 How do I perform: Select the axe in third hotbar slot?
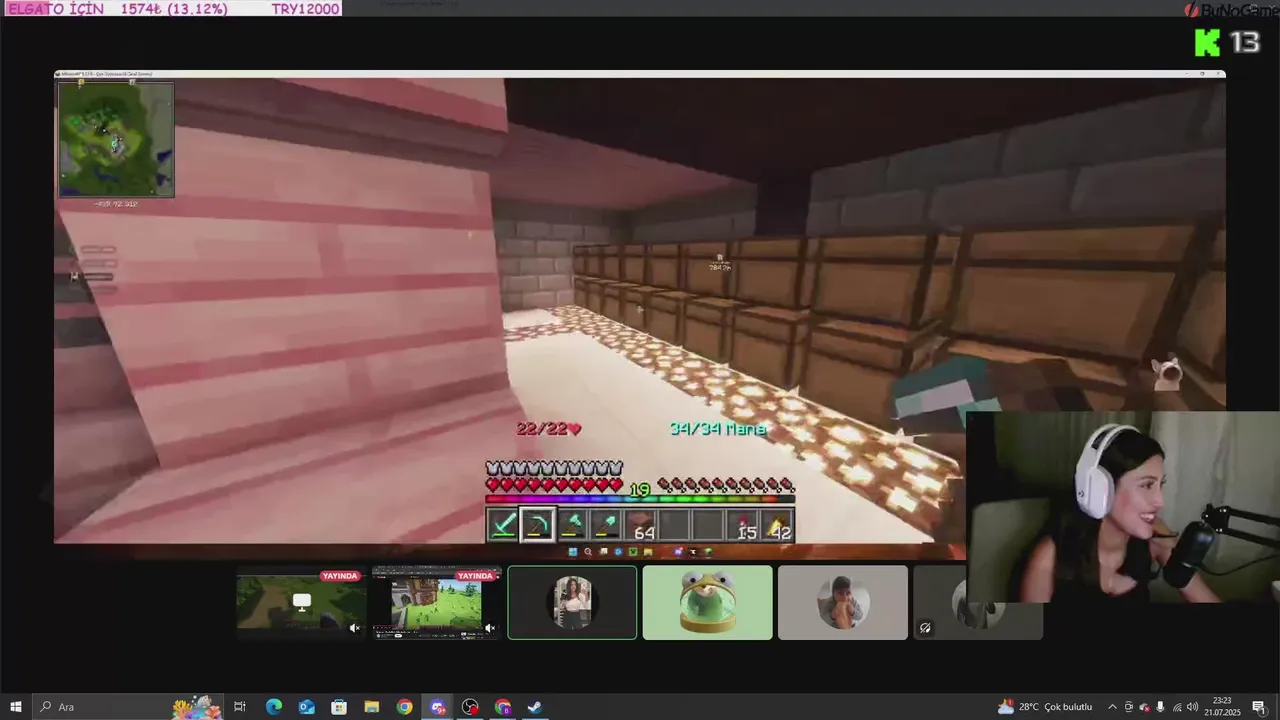tap(571, 525)
